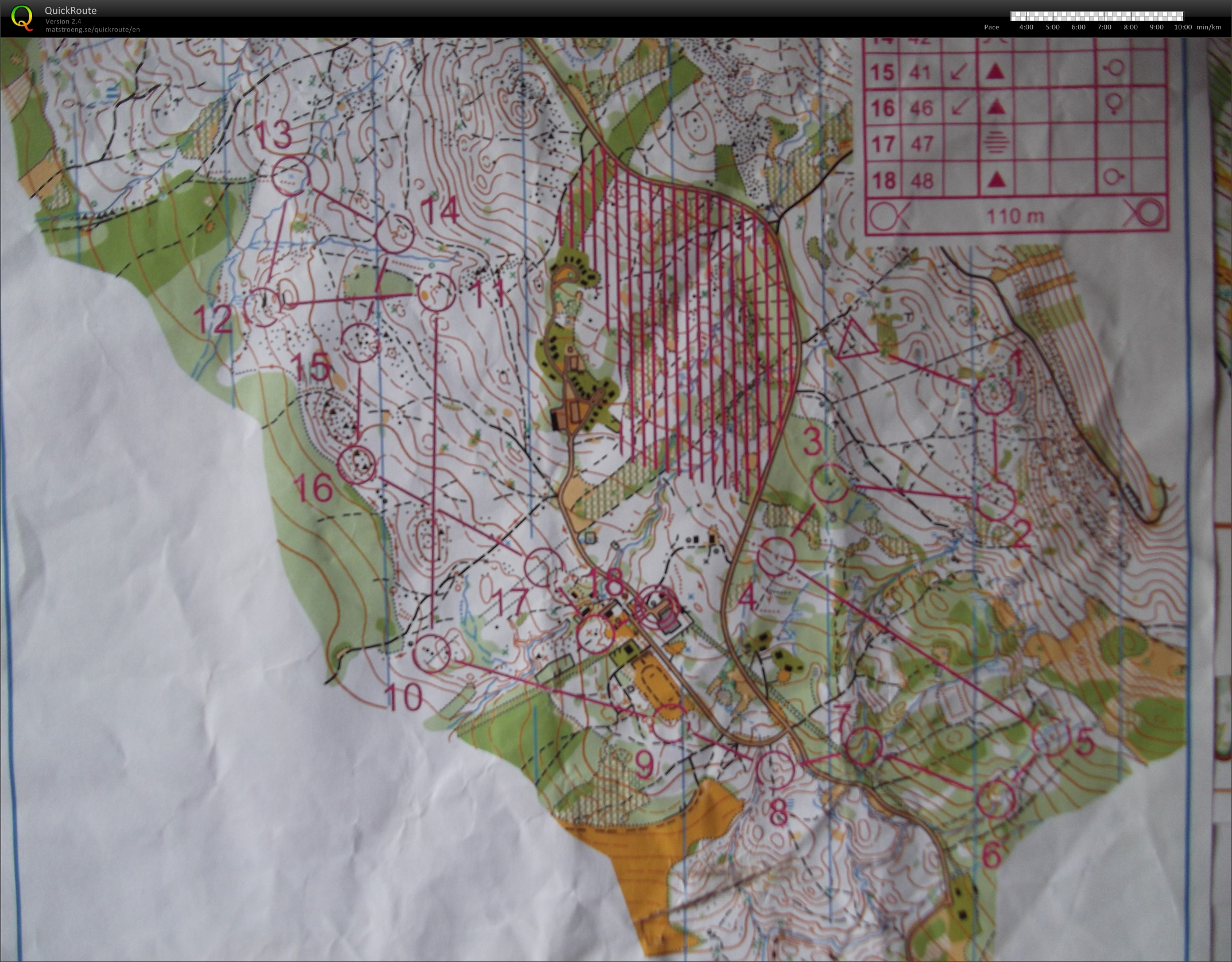
Task: Click the 110 m finish distance text
Action: [1014, 216]
